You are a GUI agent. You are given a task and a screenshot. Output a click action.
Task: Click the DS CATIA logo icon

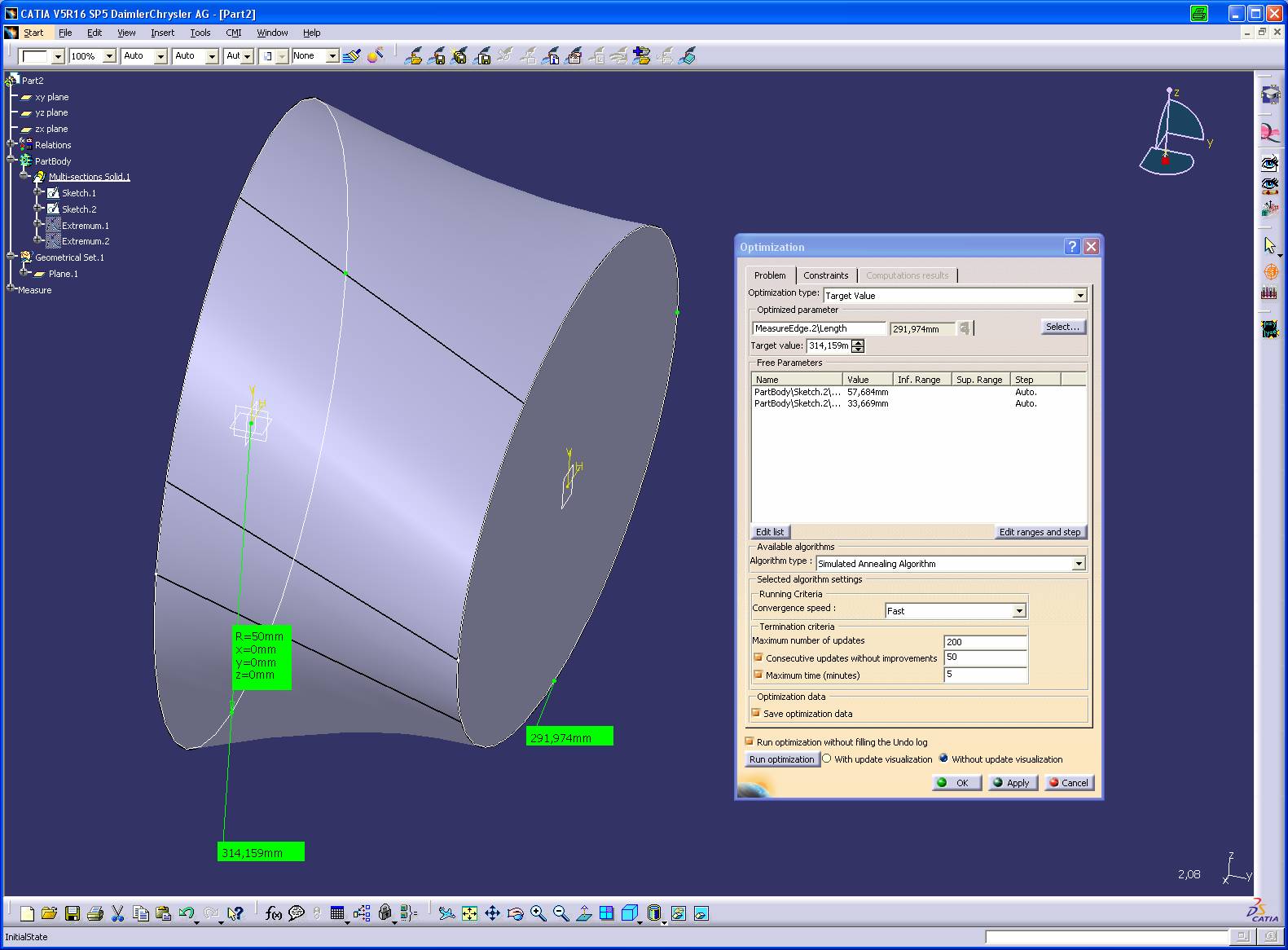click(x=1262, y=911)
